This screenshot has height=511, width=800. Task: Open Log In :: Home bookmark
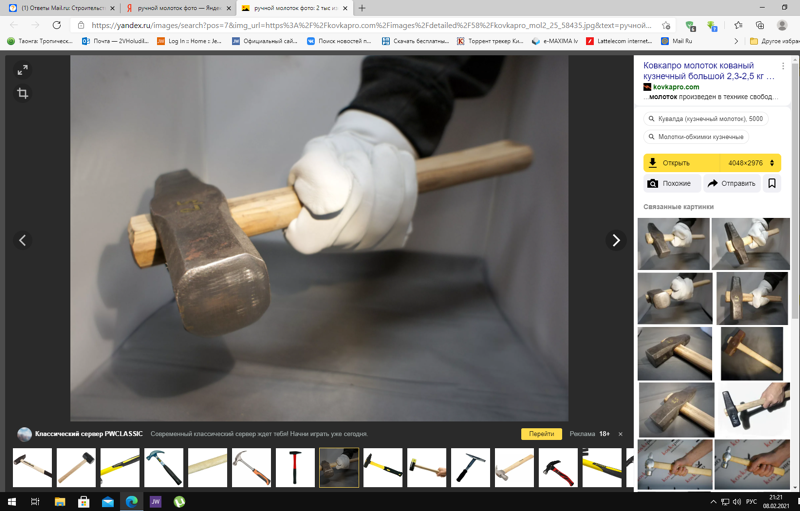point(189,41)
